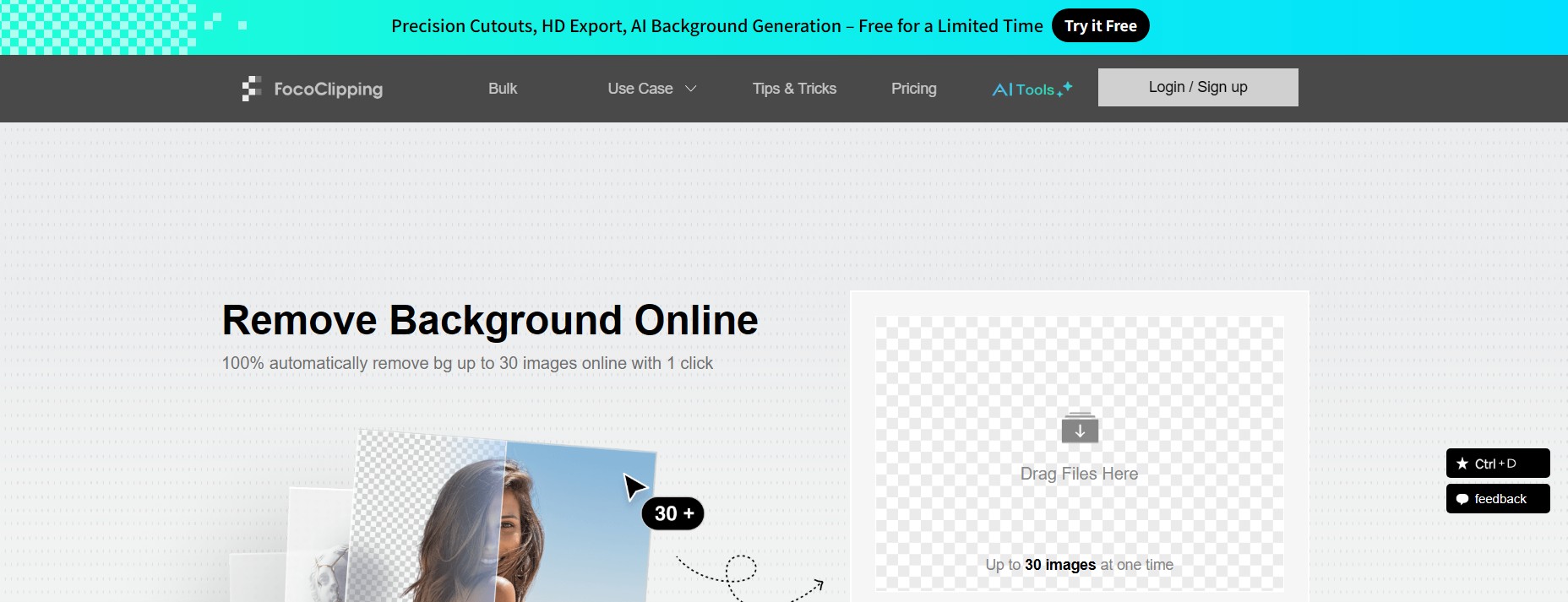Screen dimensions: 1568x602
Task: Click the 100% automatically remove bg subtitle
Action: click(467, 363)
